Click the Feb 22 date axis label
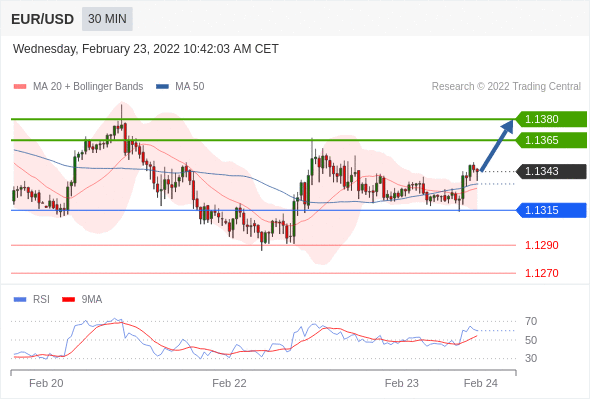Screen dimensions: 590x400 229,383
